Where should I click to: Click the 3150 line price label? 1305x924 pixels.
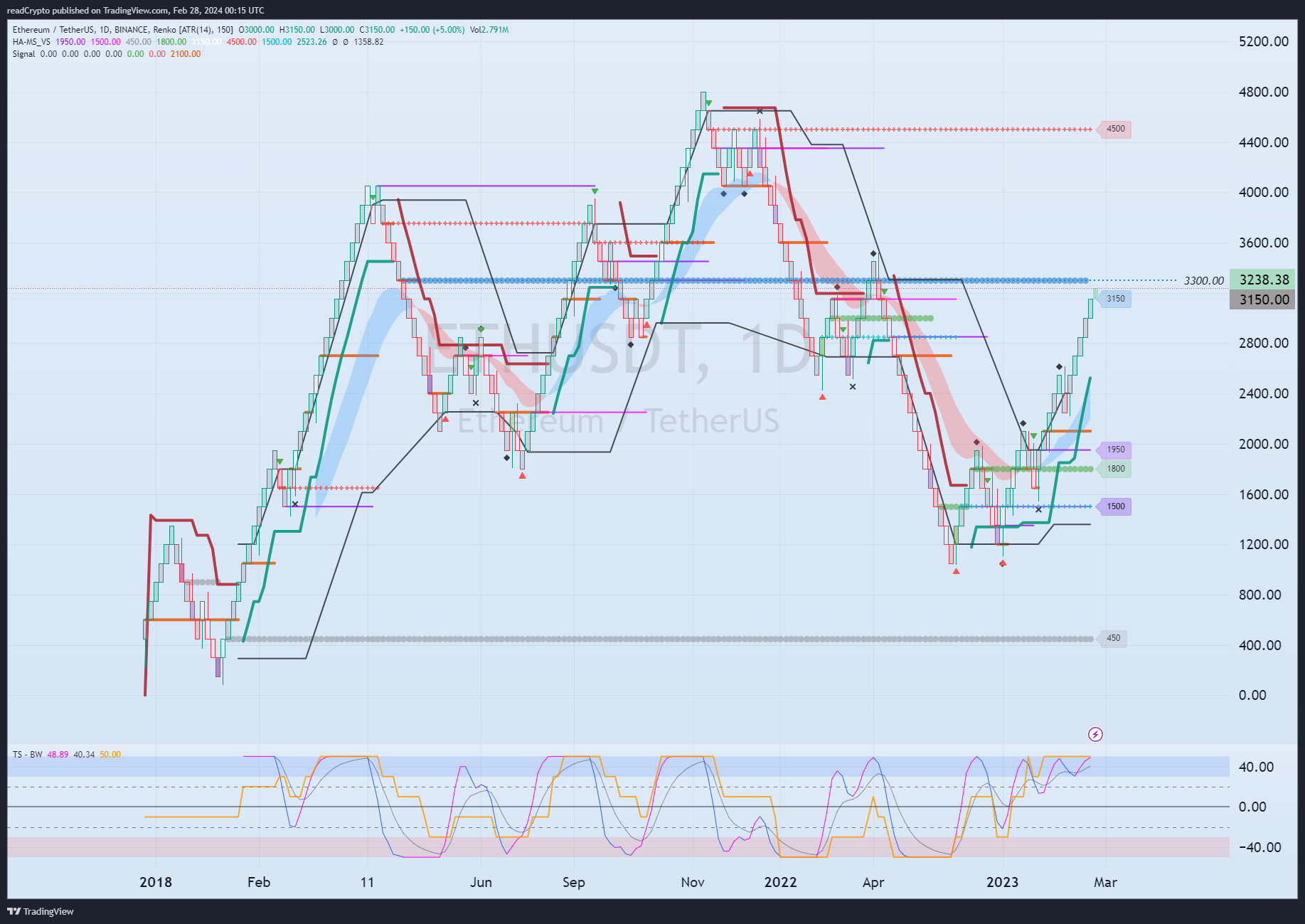click(1114, 299)
